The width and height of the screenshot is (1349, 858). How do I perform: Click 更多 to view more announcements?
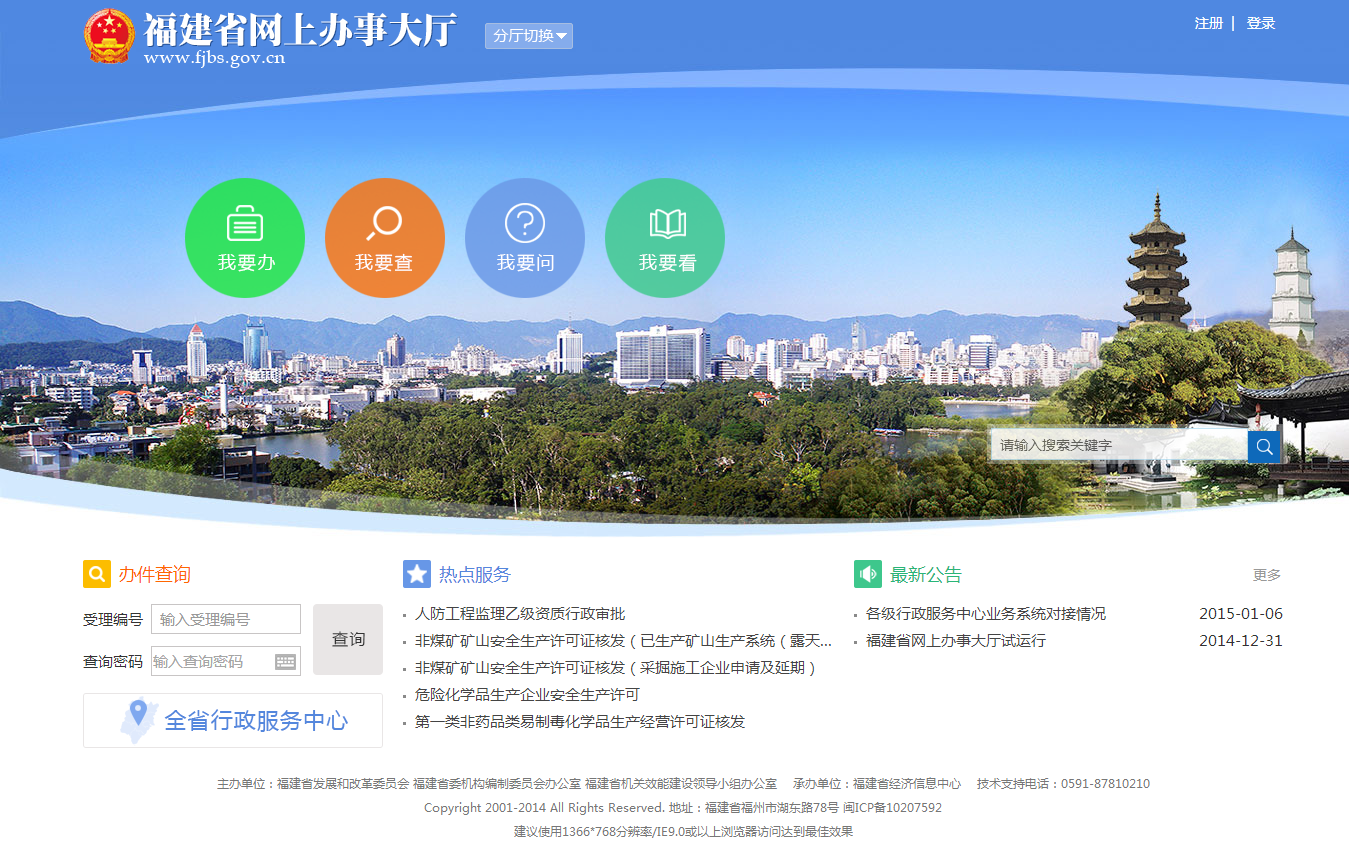[x=1266, y=575]
